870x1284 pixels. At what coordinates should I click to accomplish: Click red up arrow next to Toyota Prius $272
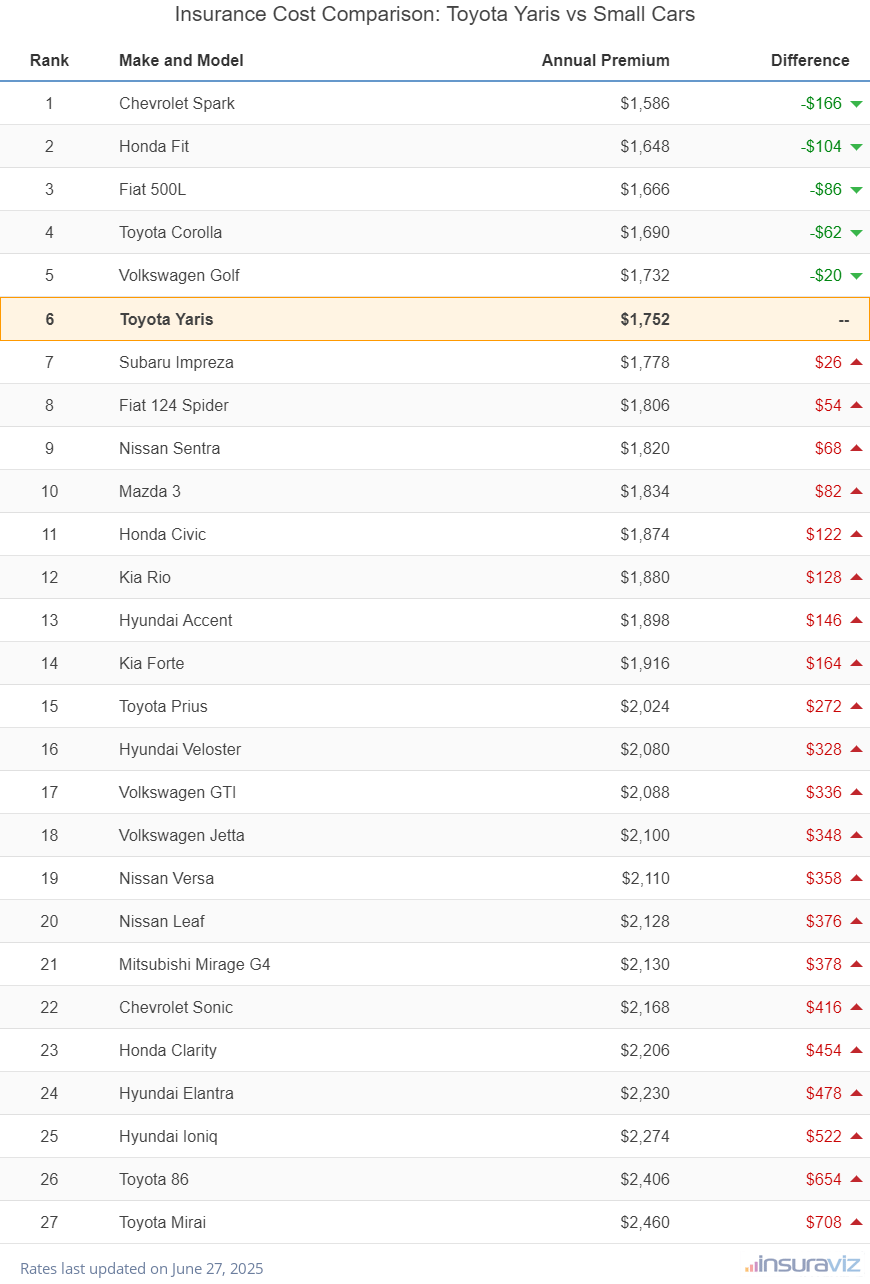856,706
